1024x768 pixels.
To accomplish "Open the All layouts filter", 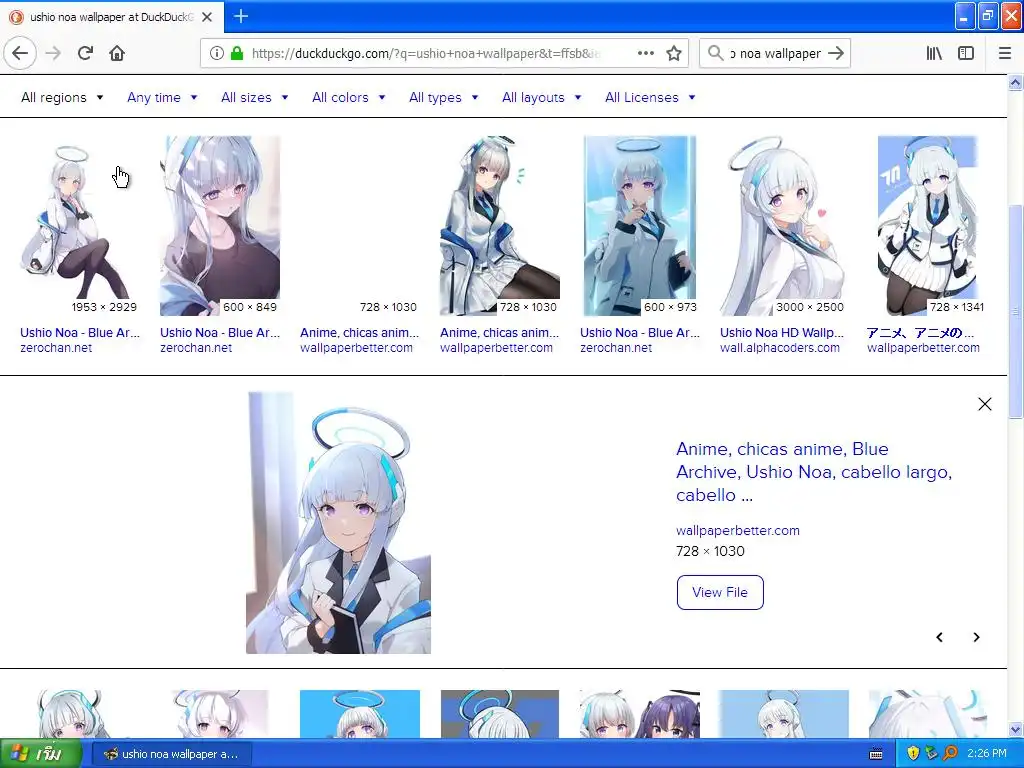I will pyautogui.click(x=541, y=97).
